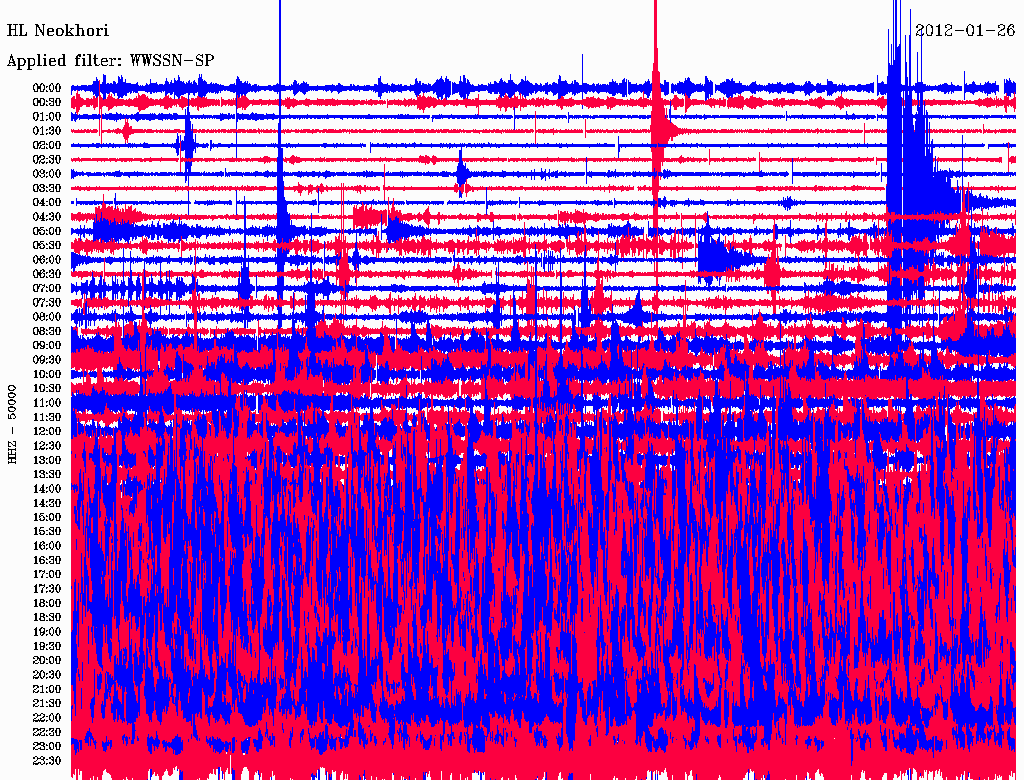Viewport: 1024px width, 780px height.
Task: Click the 2012-01-26 date label
Action: [965, 30]
